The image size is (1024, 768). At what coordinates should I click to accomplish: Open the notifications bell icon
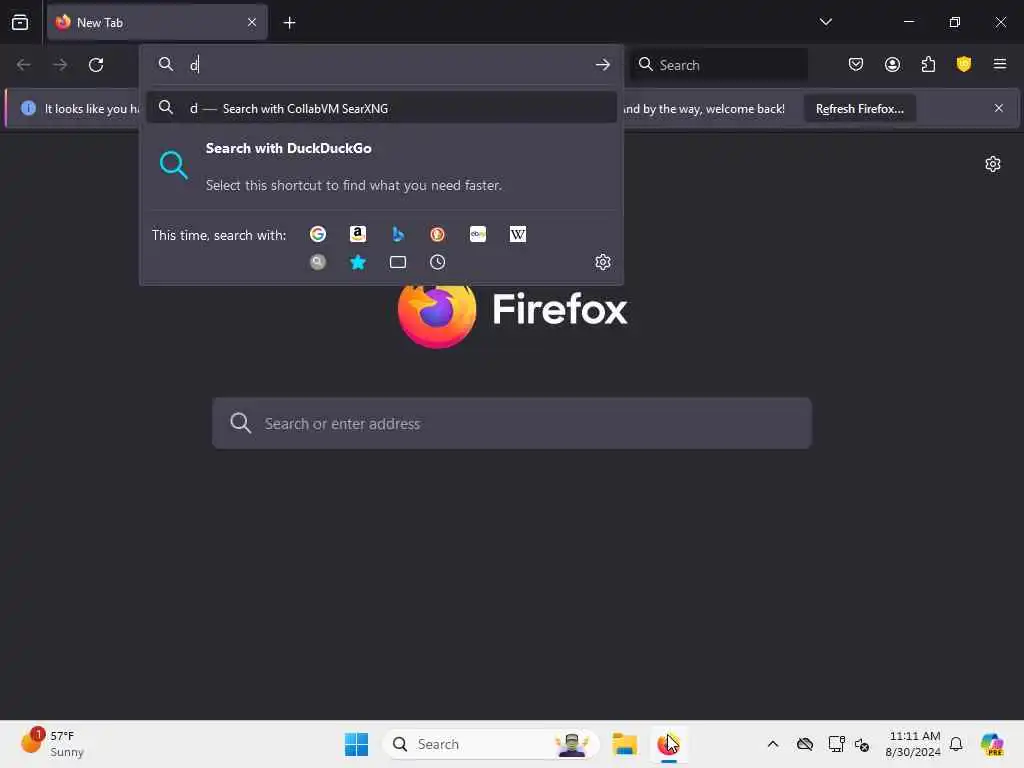(956, 744)
